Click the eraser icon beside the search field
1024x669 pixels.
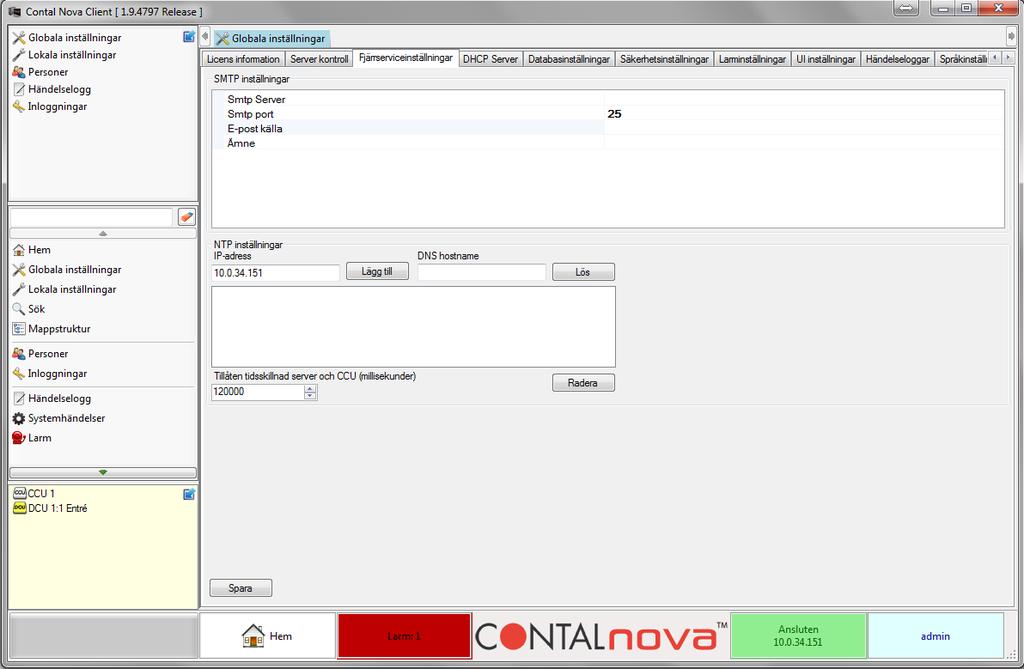pos(187,217)
